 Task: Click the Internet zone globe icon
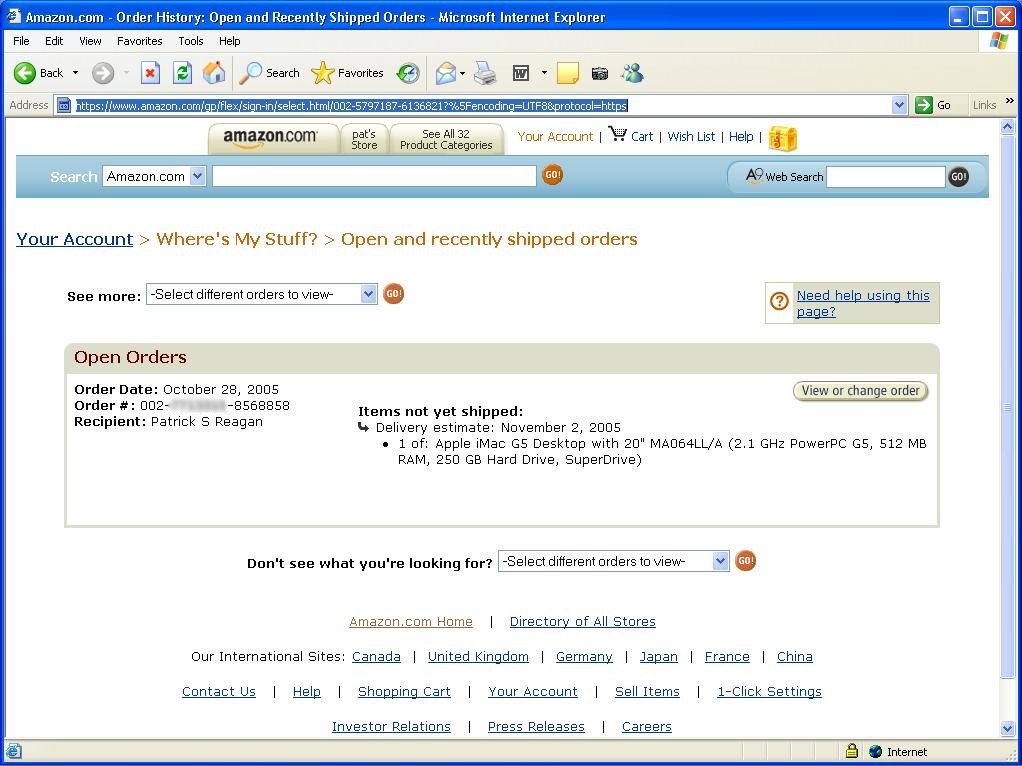(x=875, y=752)
